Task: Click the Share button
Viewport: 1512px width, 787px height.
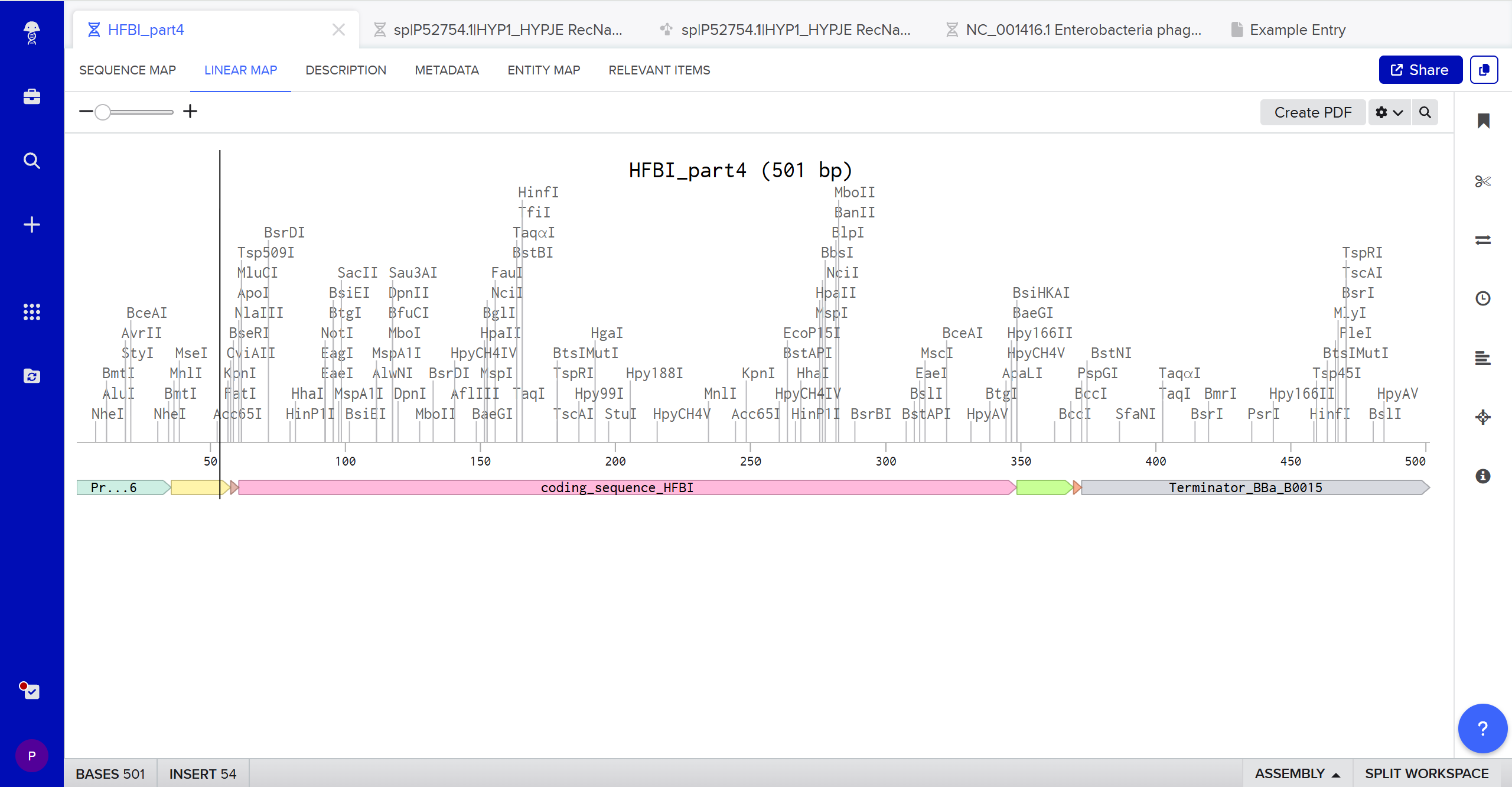Action: pos(1420,70)
